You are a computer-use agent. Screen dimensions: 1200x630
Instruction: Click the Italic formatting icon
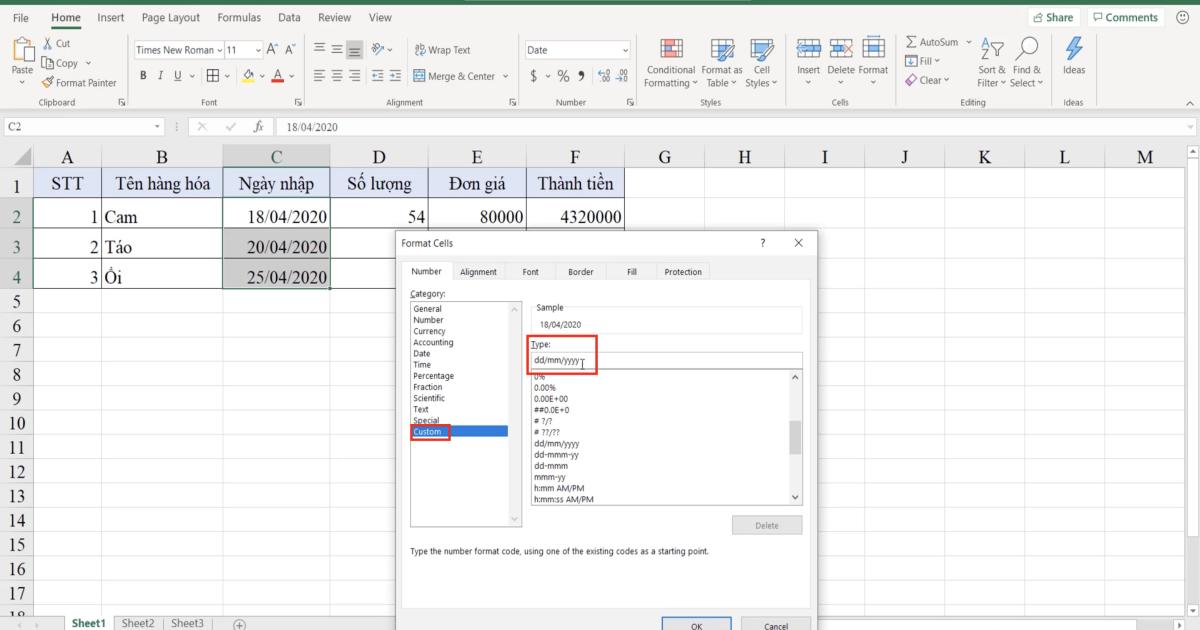pos(160,75)
